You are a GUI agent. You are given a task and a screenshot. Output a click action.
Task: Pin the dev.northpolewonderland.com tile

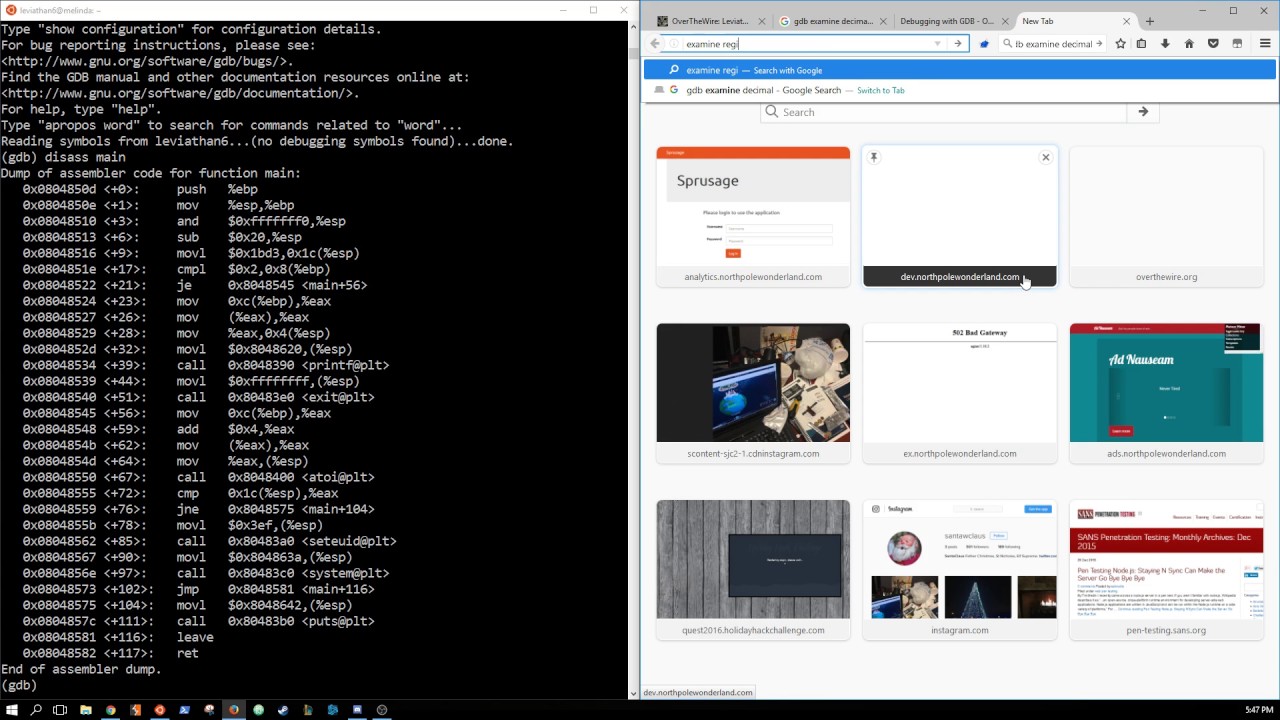874,157
